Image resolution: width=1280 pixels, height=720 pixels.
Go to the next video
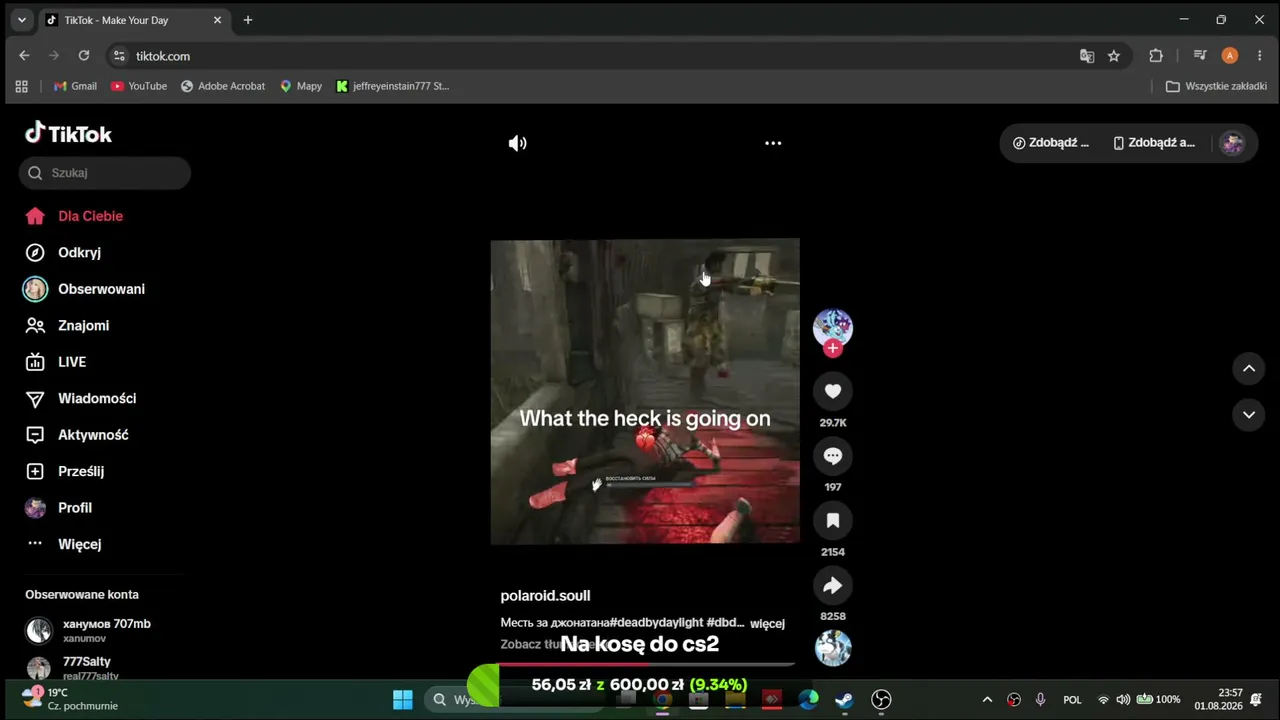click(x=1249, y=414)
